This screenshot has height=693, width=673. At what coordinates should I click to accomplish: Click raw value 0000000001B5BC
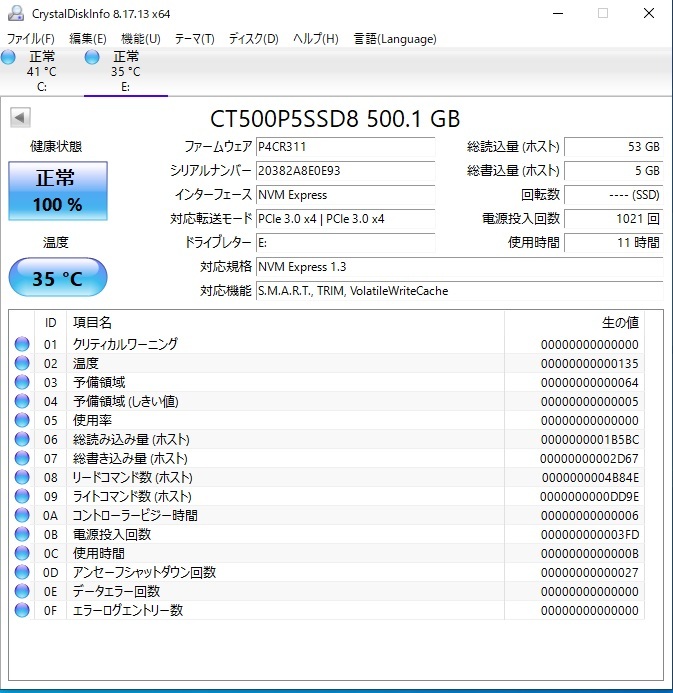coord(589,439)
